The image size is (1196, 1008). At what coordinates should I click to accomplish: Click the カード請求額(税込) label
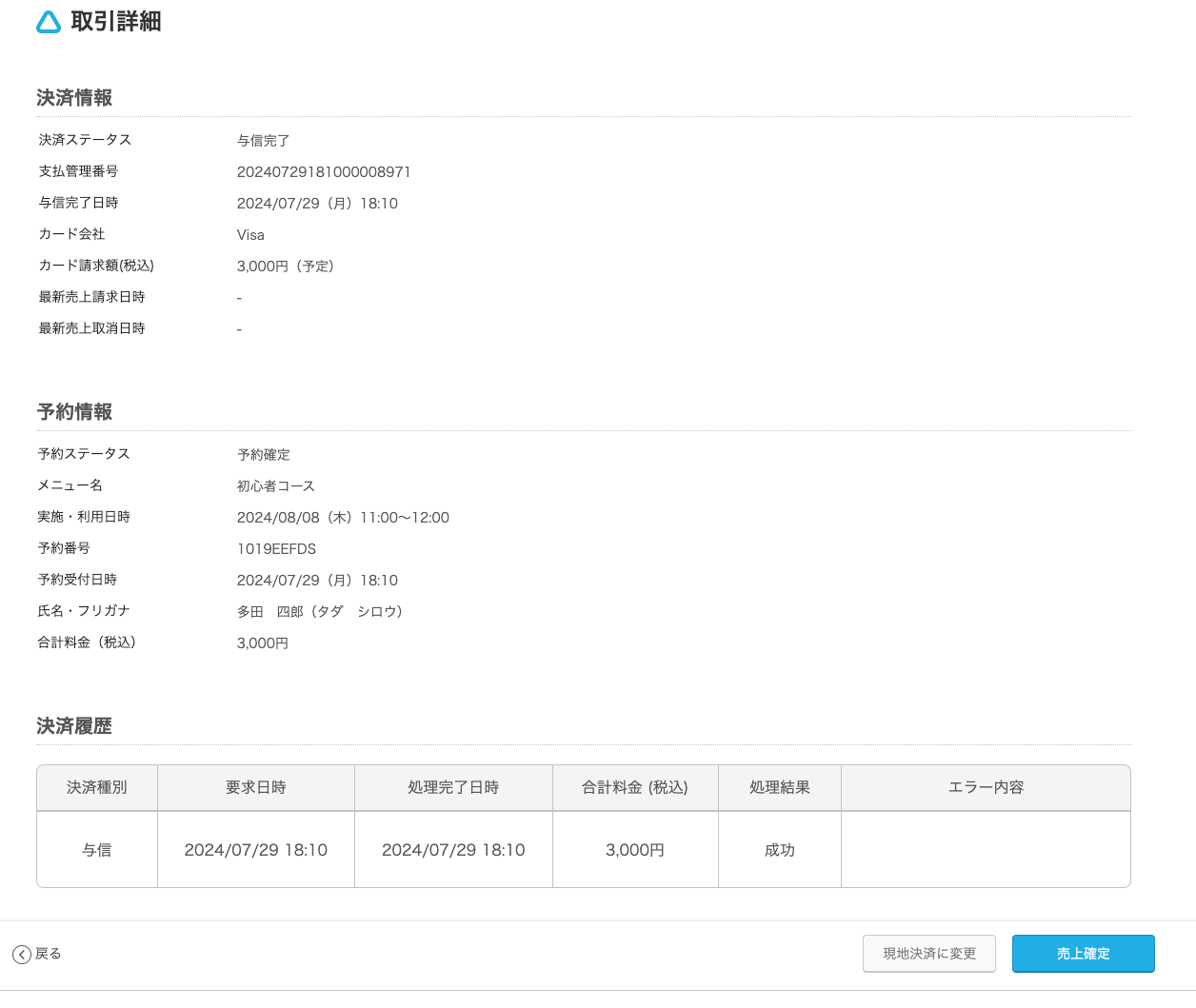96,266
